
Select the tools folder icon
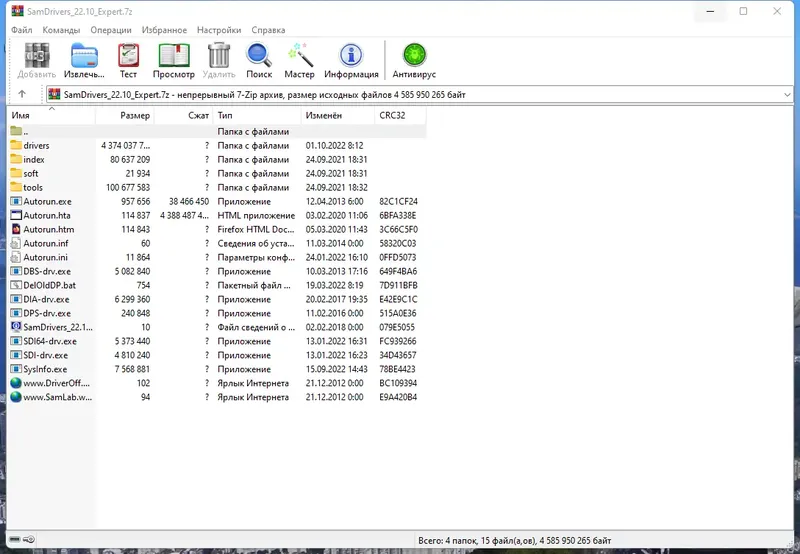pyautogui.click(x=16, y=187)
